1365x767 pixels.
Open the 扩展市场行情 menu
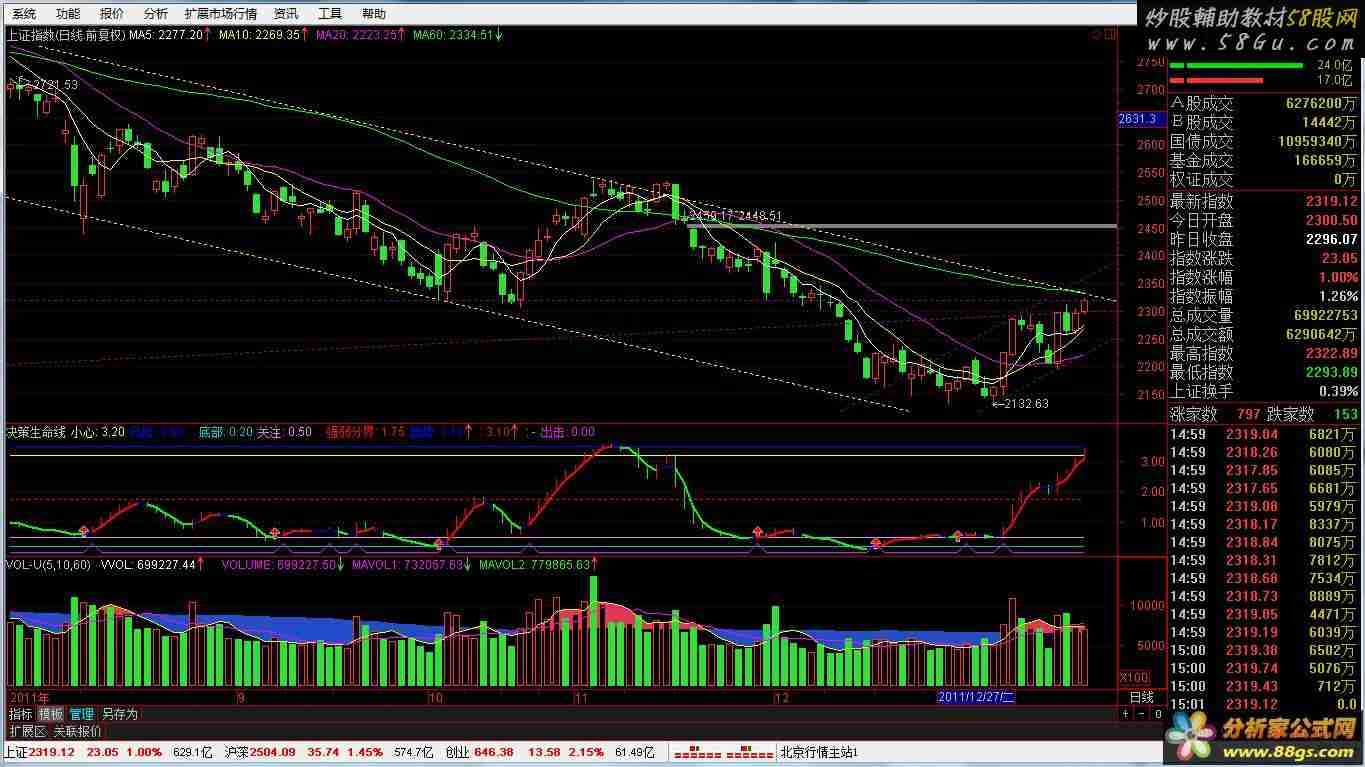[x=221, y=13]
